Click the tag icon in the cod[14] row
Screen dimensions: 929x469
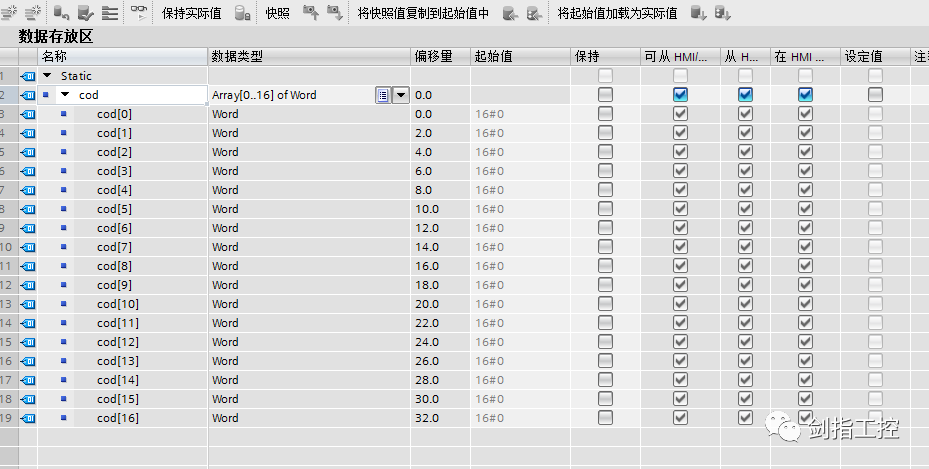coord(28,380)
